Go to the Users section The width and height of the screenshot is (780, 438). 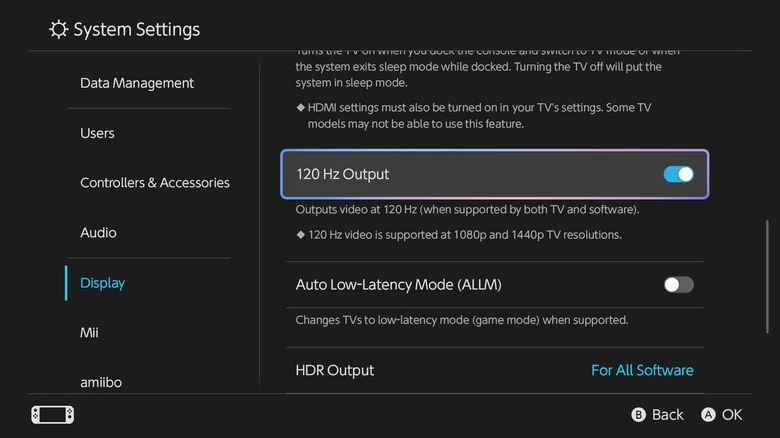pos(97,133)
